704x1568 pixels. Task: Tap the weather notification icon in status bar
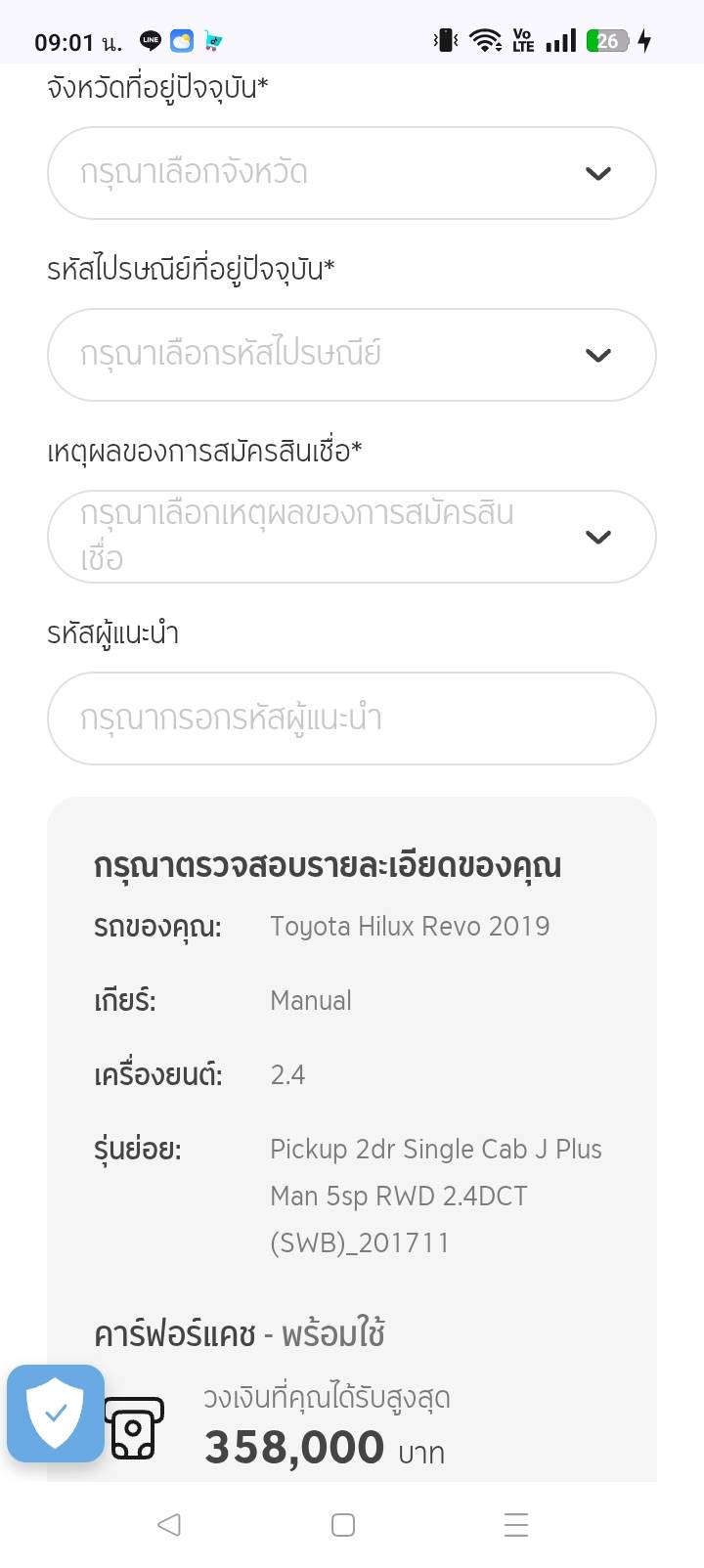(182, 41)
